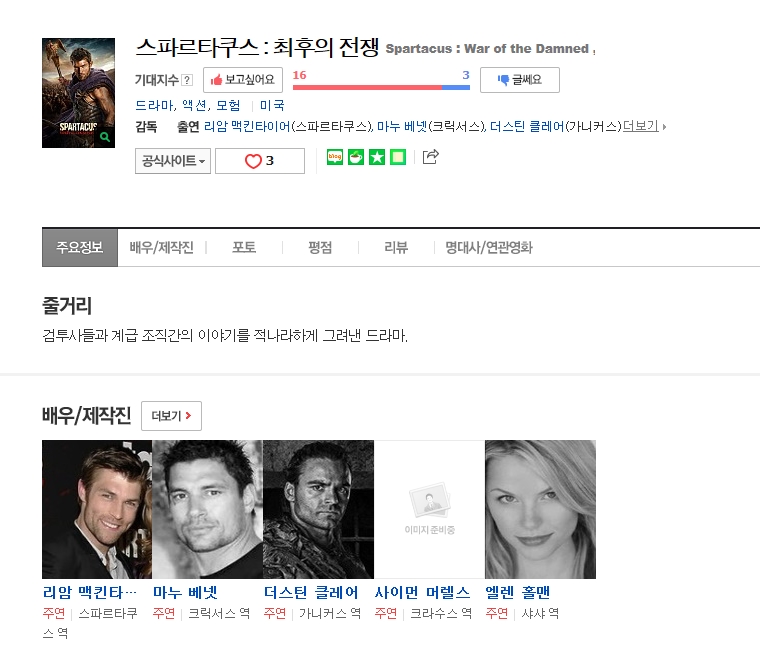The width and height of the screenshot is (760, 670).
Task: Click the green square memo icon
Action: tap(398, 157)
